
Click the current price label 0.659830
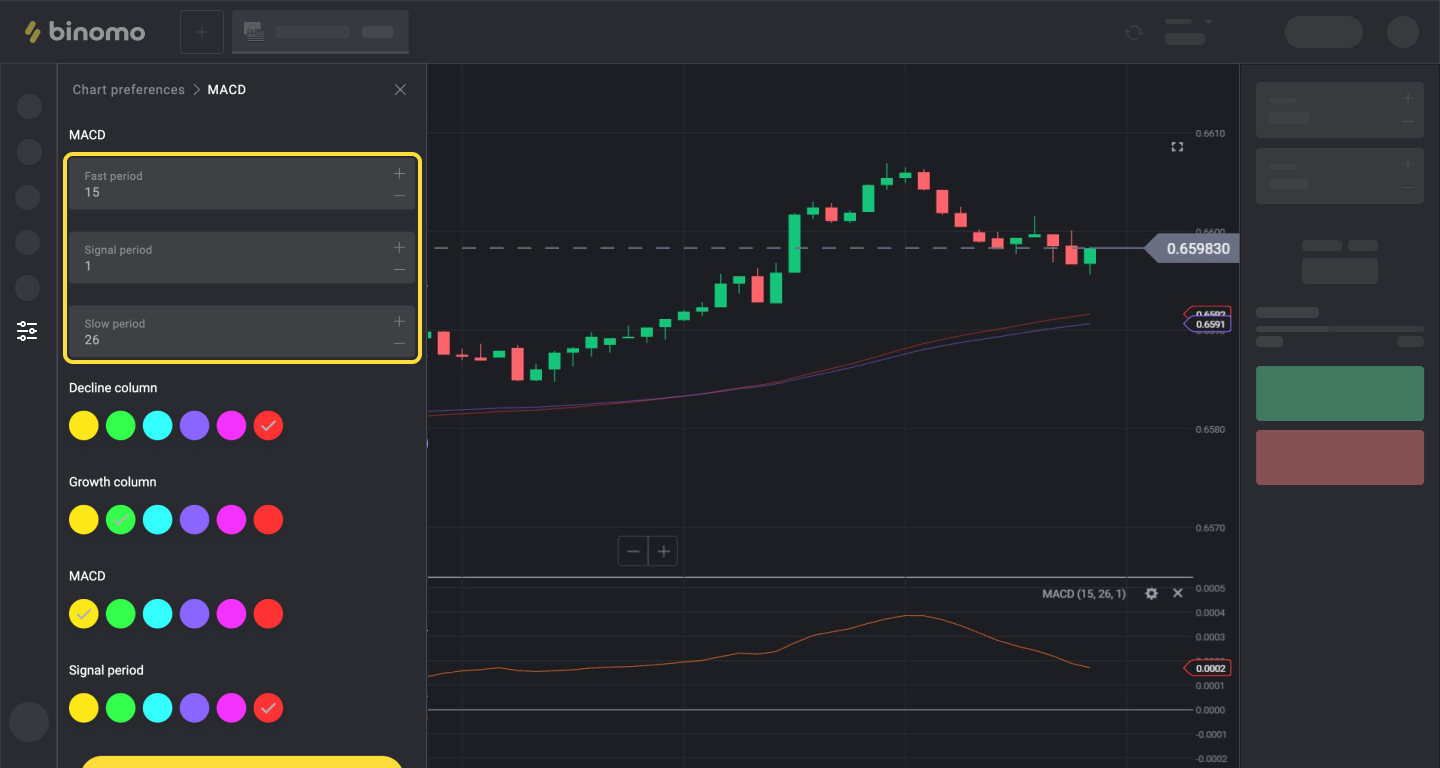(1192, 249)
